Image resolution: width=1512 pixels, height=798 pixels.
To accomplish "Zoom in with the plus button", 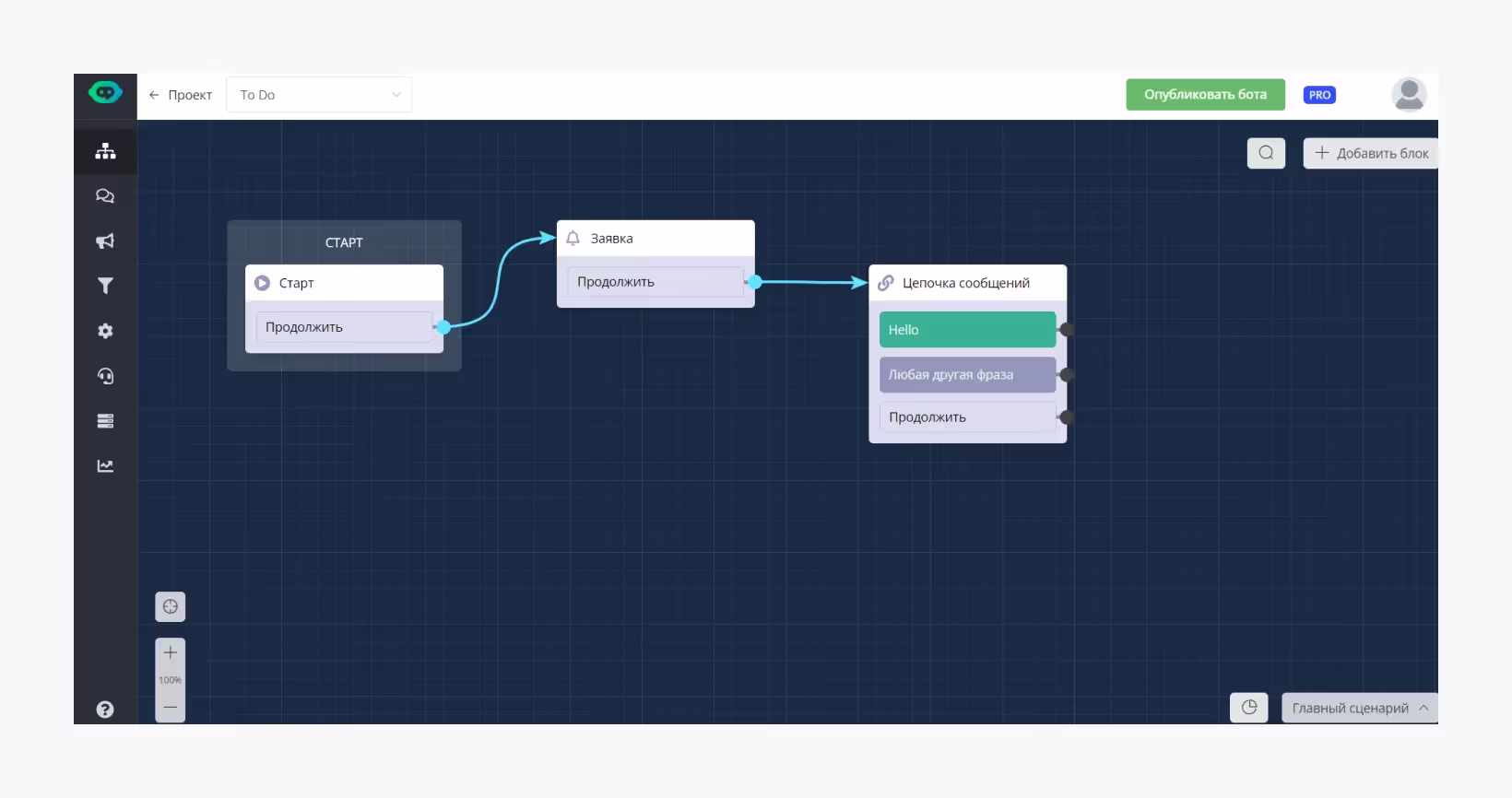I will click(x=171, y=653).
